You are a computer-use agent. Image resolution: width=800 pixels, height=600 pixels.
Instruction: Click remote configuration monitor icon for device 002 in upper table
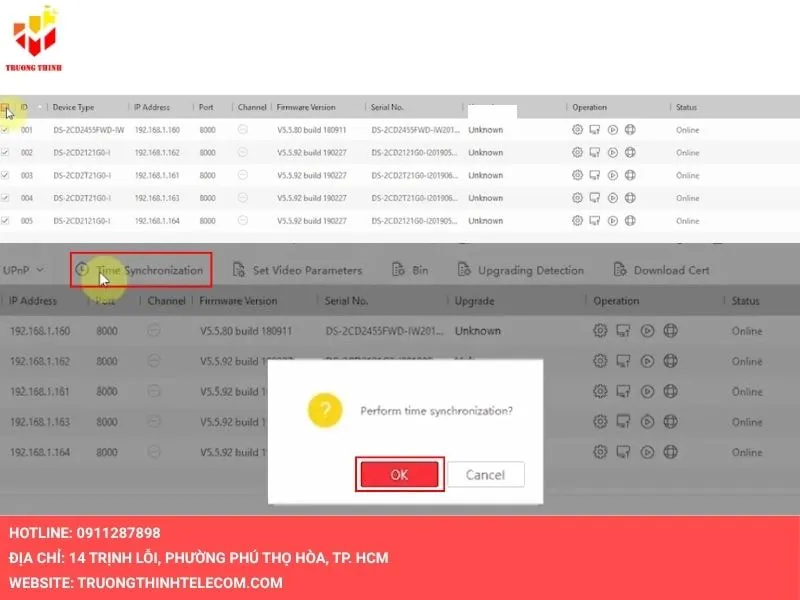594,153
